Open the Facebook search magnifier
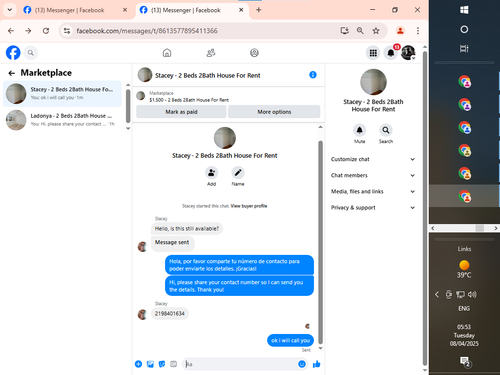Viewport: 500px width, 375px height. (x=31, y=53)
